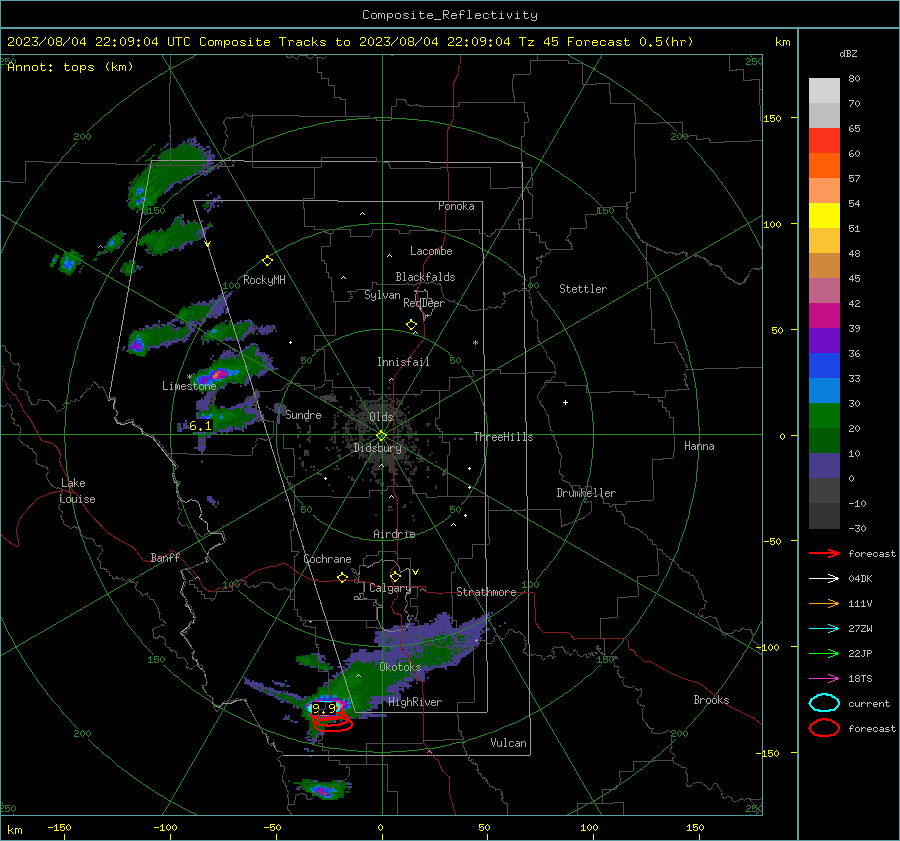
Task: Click the Sylvan label
Action: point(382,295)
